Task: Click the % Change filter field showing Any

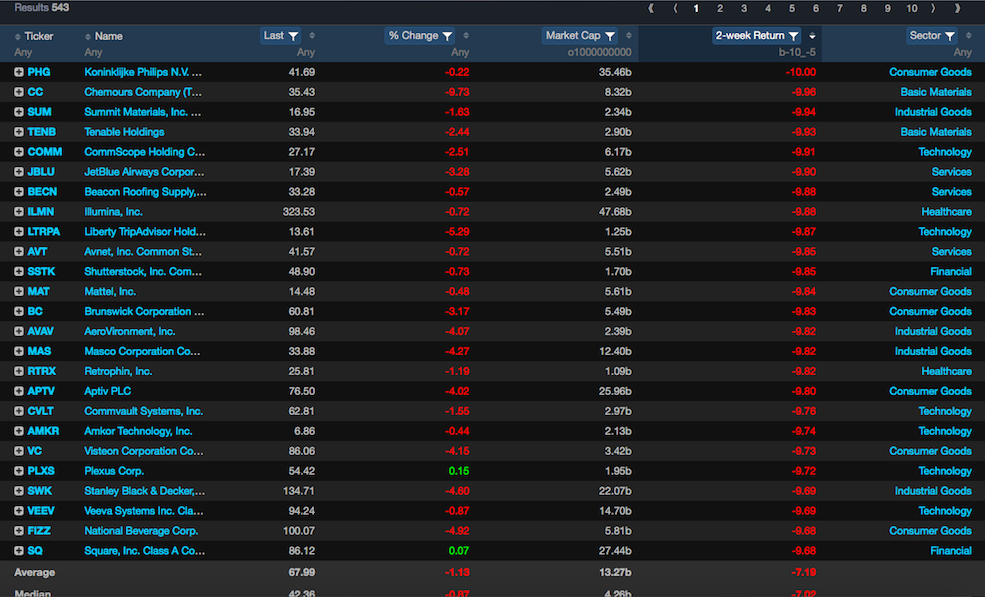Action: pyautogui.click(x=460, y=53)
